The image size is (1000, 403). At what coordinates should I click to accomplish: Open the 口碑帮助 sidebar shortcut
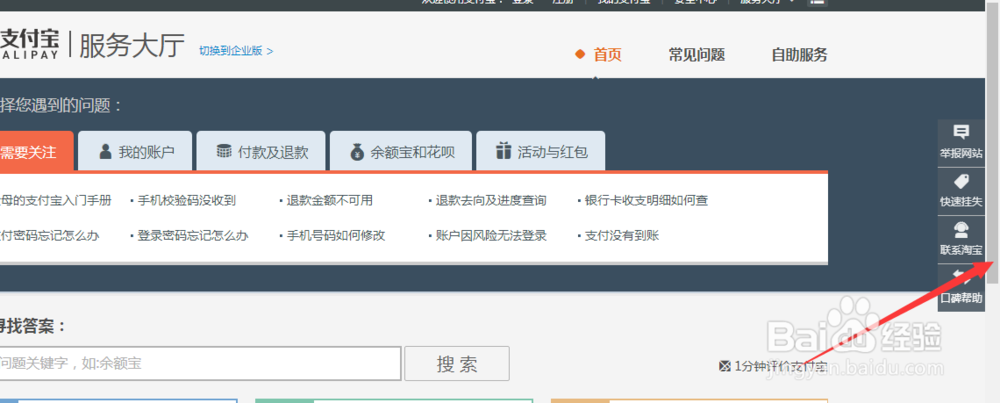tap(961, 288)
